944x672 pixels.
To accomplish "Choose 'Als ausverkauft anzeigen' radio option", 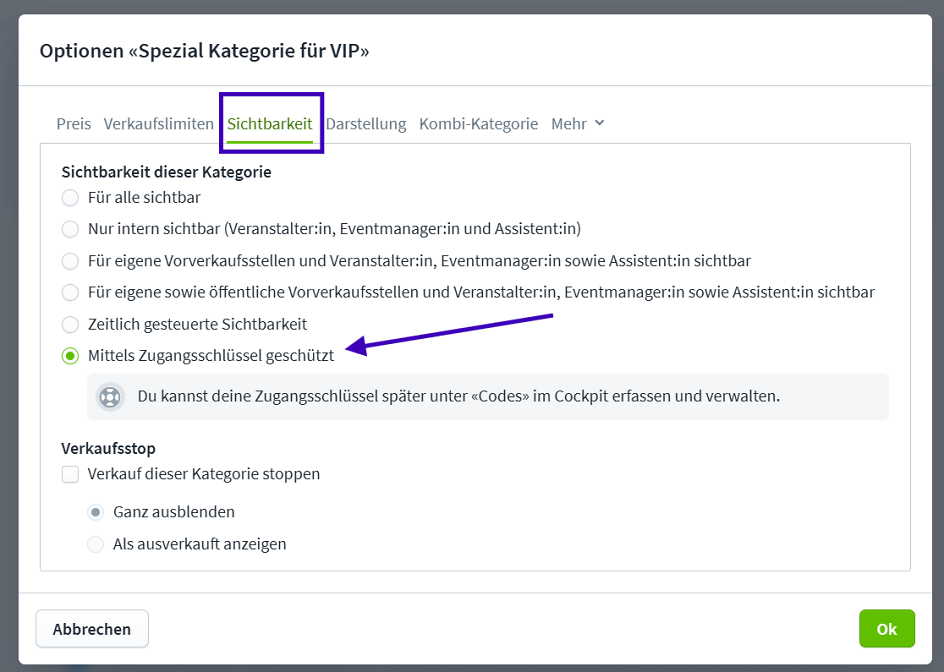I will click(96, 545).
